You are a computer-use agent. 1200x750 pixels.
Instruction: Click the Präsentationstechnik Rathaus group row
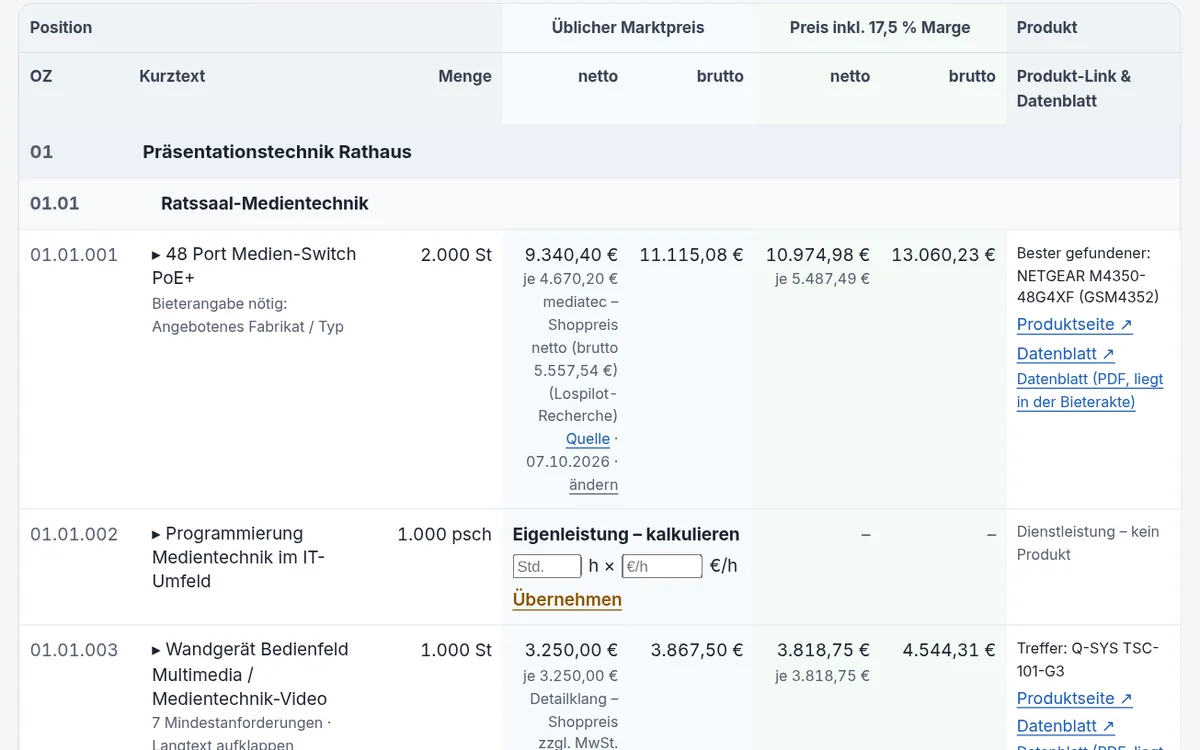coord(600,152)
